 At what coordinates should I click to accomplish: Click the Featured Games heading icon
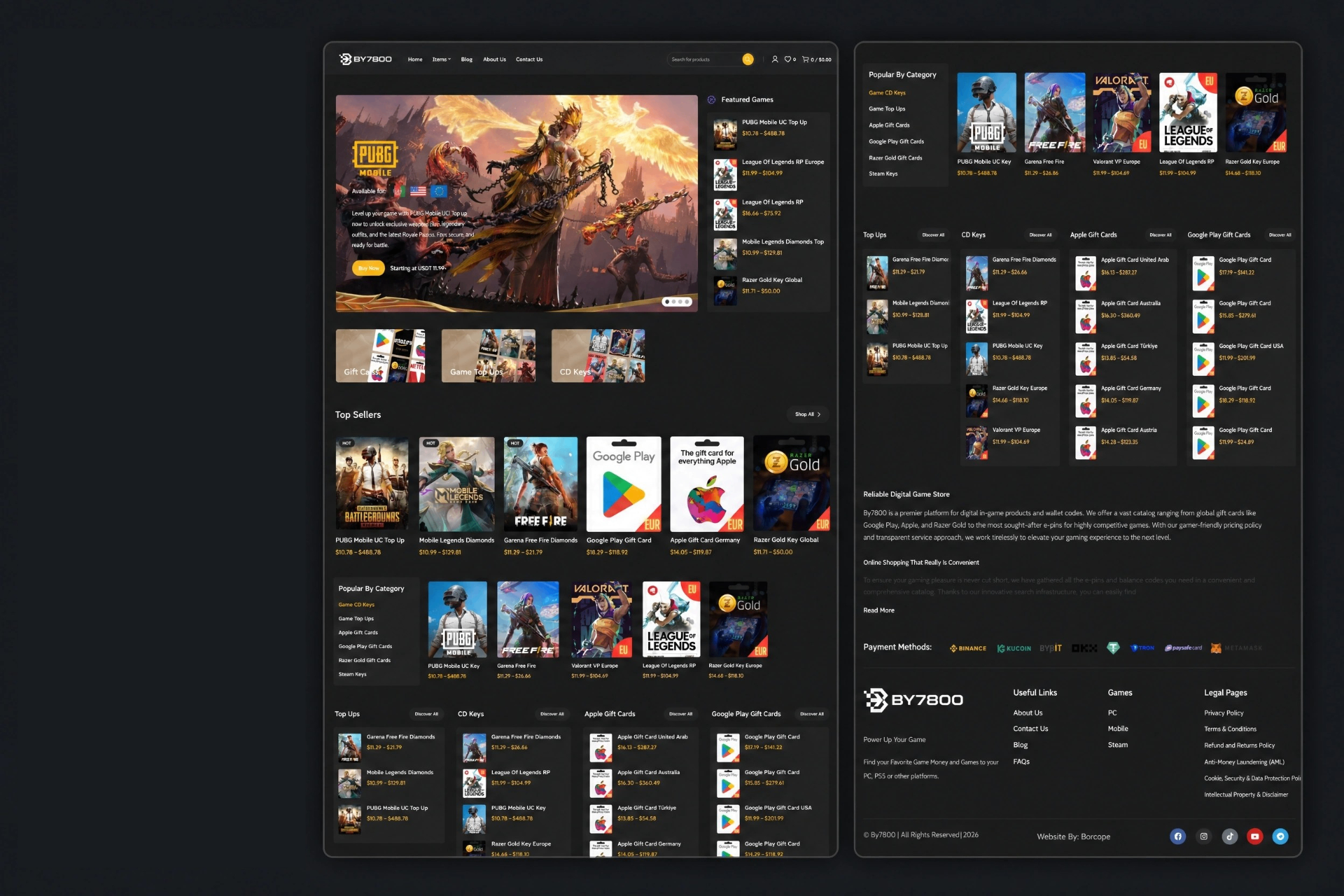point(712,100)
